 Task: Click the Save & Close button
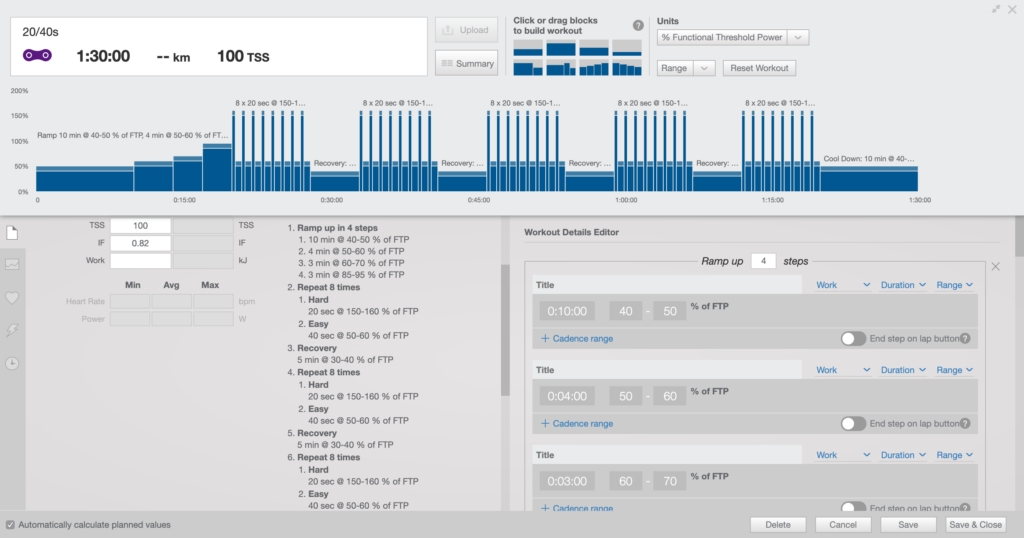click(x=975, y=525)
